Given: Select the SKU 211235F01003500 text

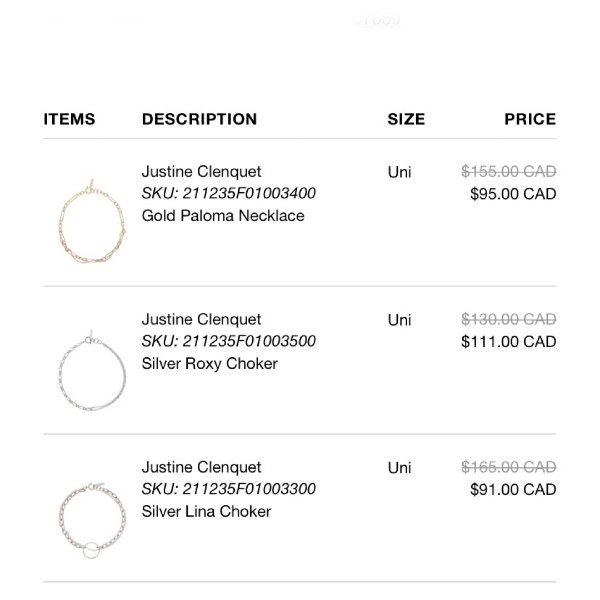Looking at the screenshot, I should 229,341.
